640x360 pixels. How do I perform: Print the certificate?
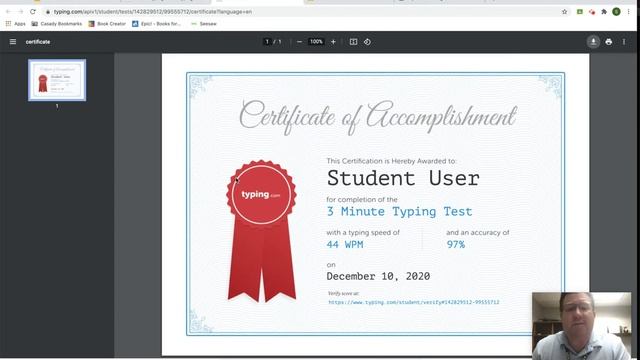point(609,42)
